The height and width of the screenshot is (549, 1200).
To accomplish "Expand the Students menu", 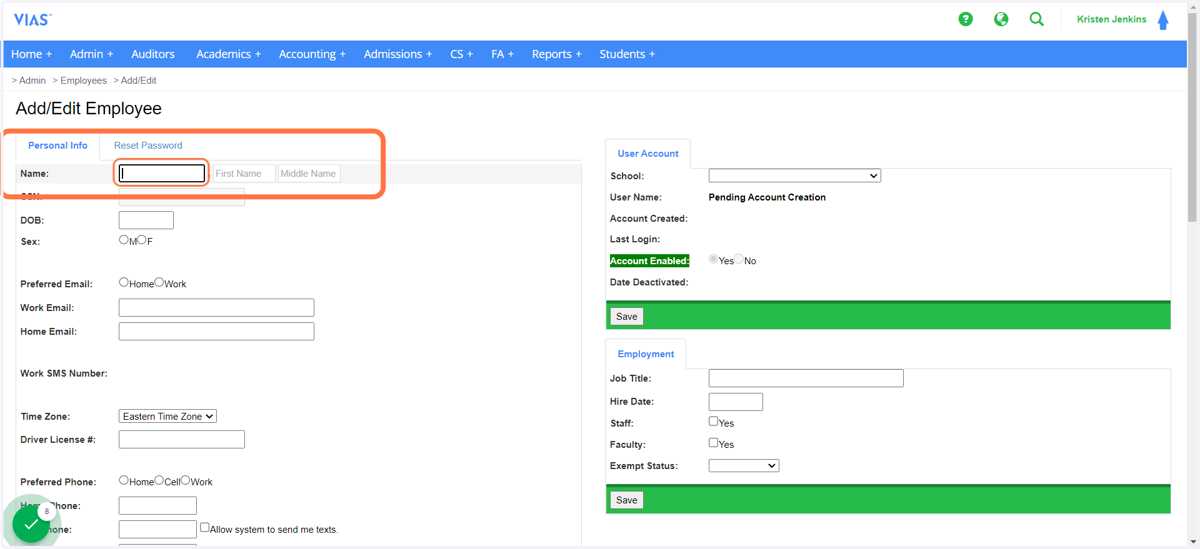I will click(x=628, y=54).
